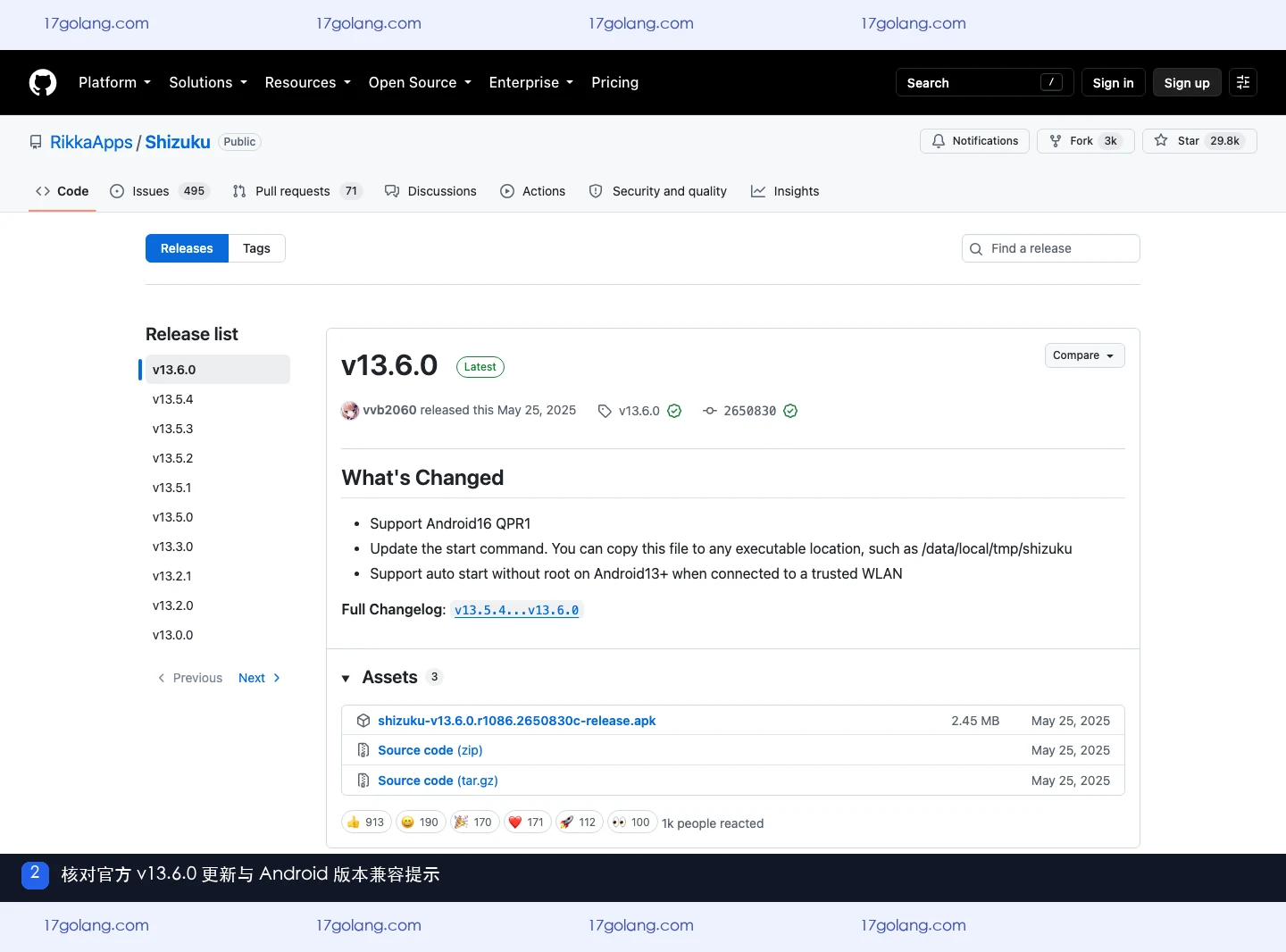Expand the Enterprise menu
This screenshot has height=952, width=1286.
[530, 82]
